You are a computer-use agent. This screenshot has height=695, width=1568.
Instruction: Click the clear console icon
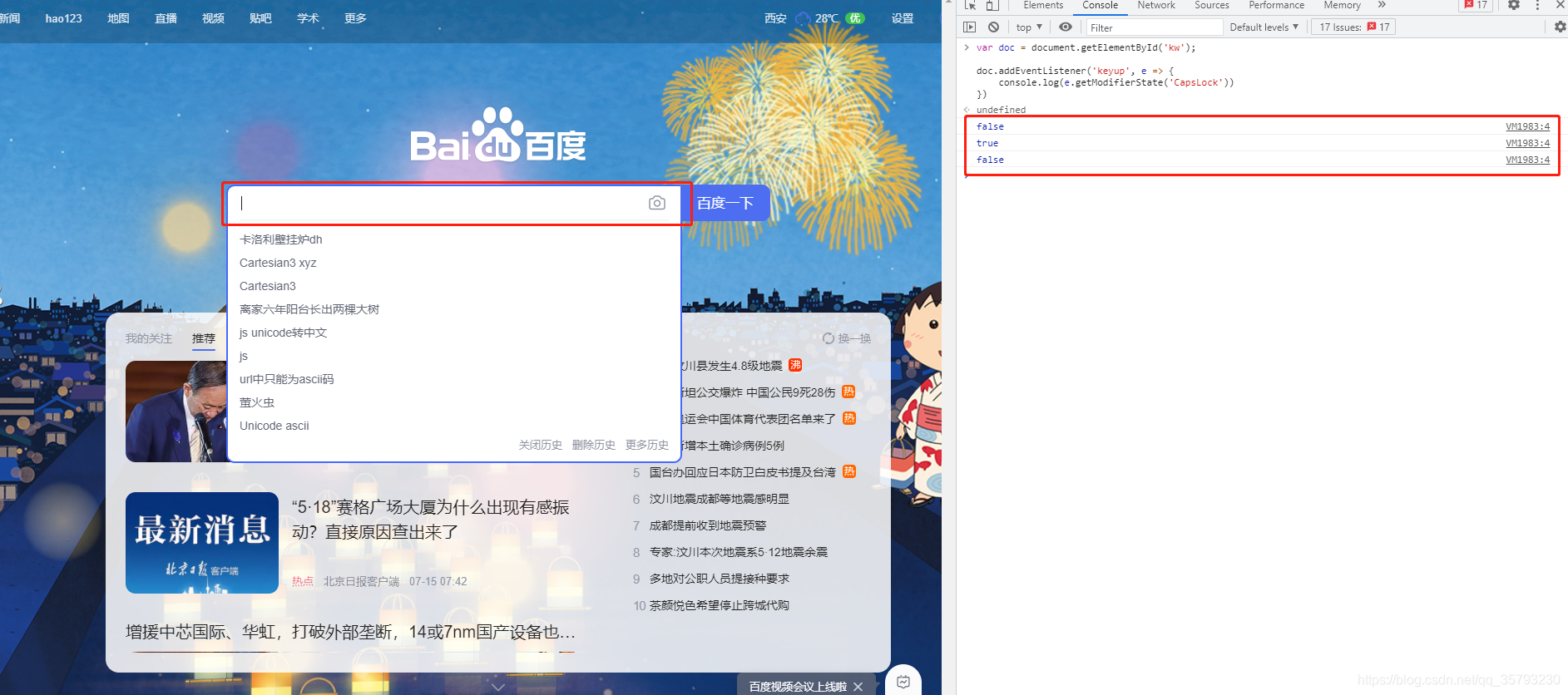click(993, 27)
